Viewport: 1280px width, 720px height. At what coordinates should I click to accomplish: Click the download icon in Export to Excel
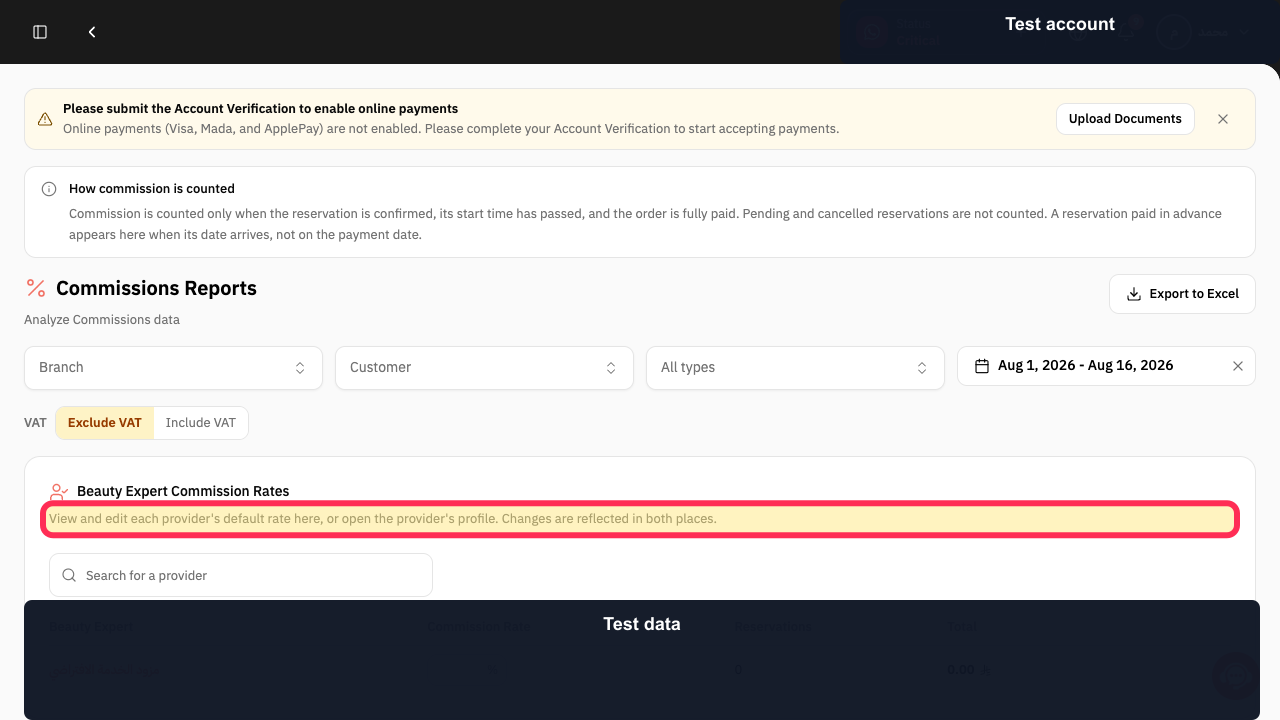(1134, 294)
